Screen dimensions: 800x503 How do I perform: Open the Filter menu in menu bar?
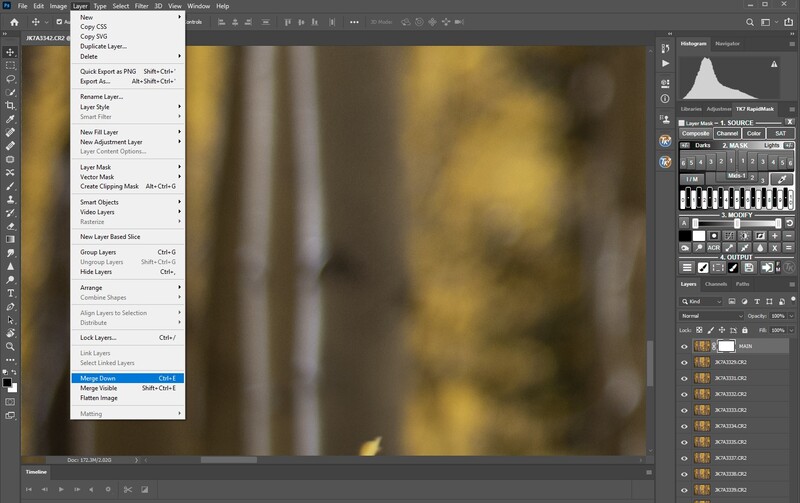pos(141,6)
